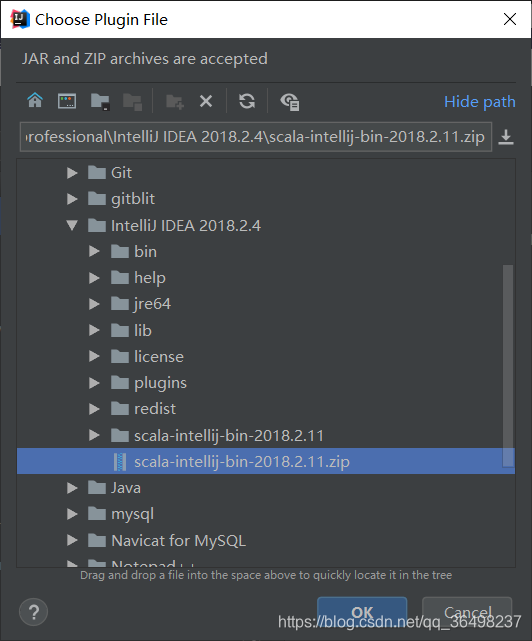This screenshot has width=532, height=641.
Task: Click the Hide path link
Action: 480,102
